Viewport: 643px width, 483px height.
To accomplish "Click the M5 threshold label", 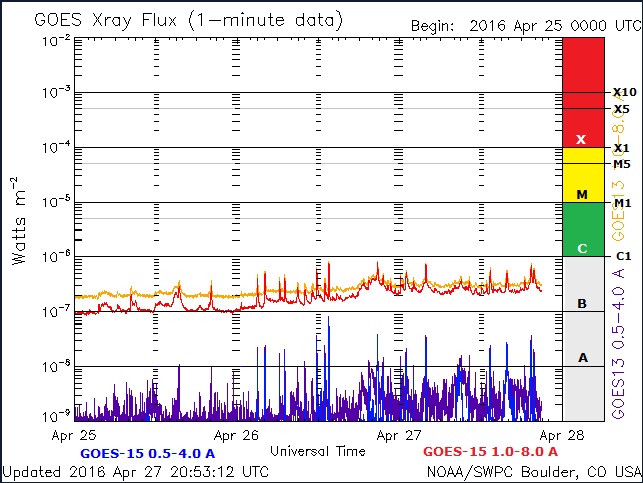I will point(622,164).
